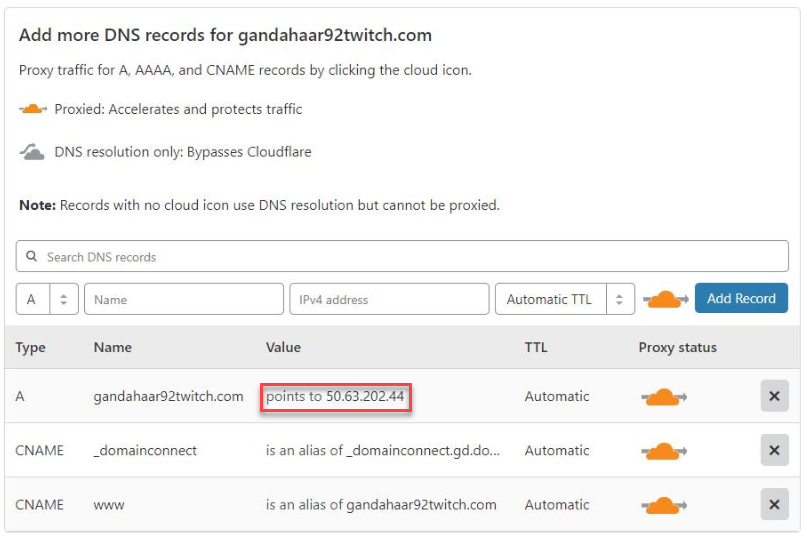807x541 pixels.
Task: Click the Name input field
Action: tap(184, 299)
